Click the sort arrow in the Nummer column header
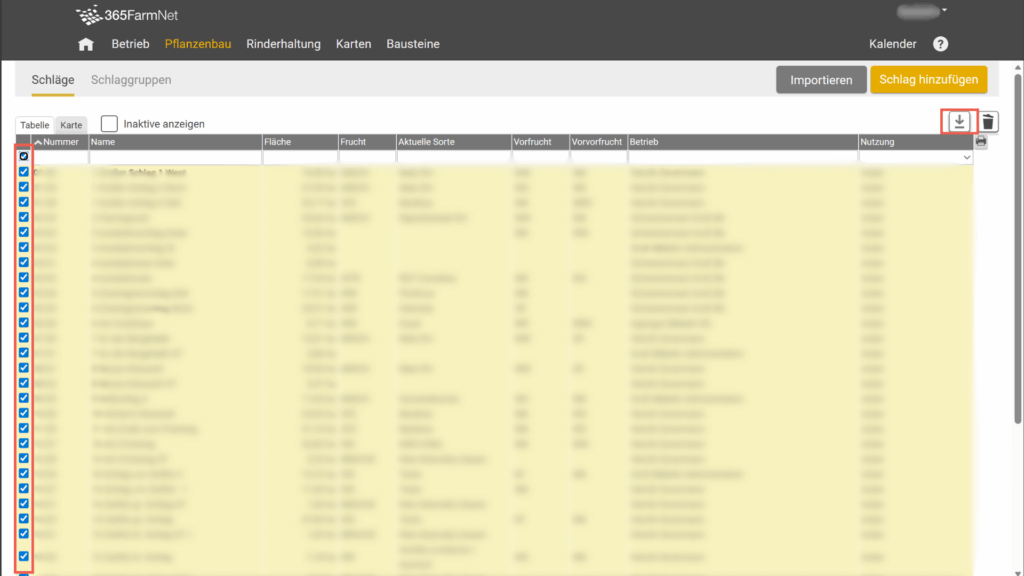Screen dimensions: 1024x576 pyautogui.click(x=38, y=142)
